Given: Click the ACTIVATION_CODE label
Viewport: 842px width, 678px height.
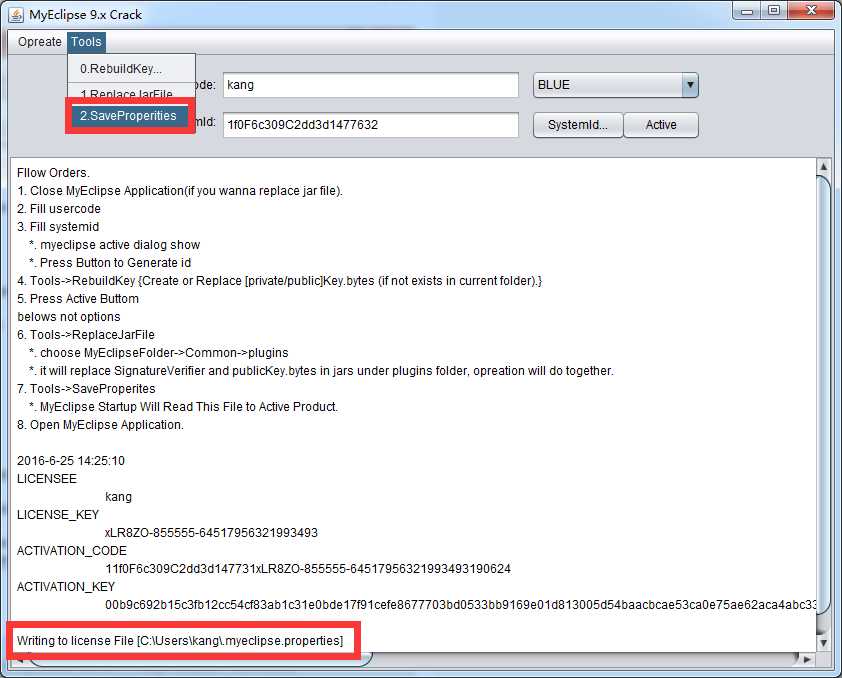Looking at the screenshot, I should 72,551.
